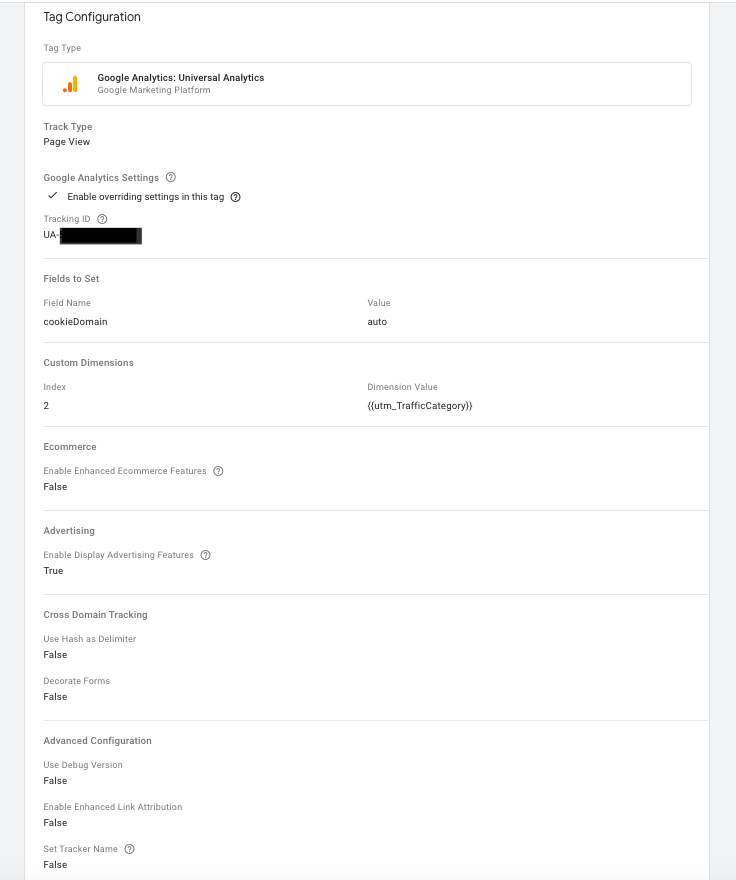Click the True value under Display Advertising
736x880 pixels.
click(x=53, y=571)
